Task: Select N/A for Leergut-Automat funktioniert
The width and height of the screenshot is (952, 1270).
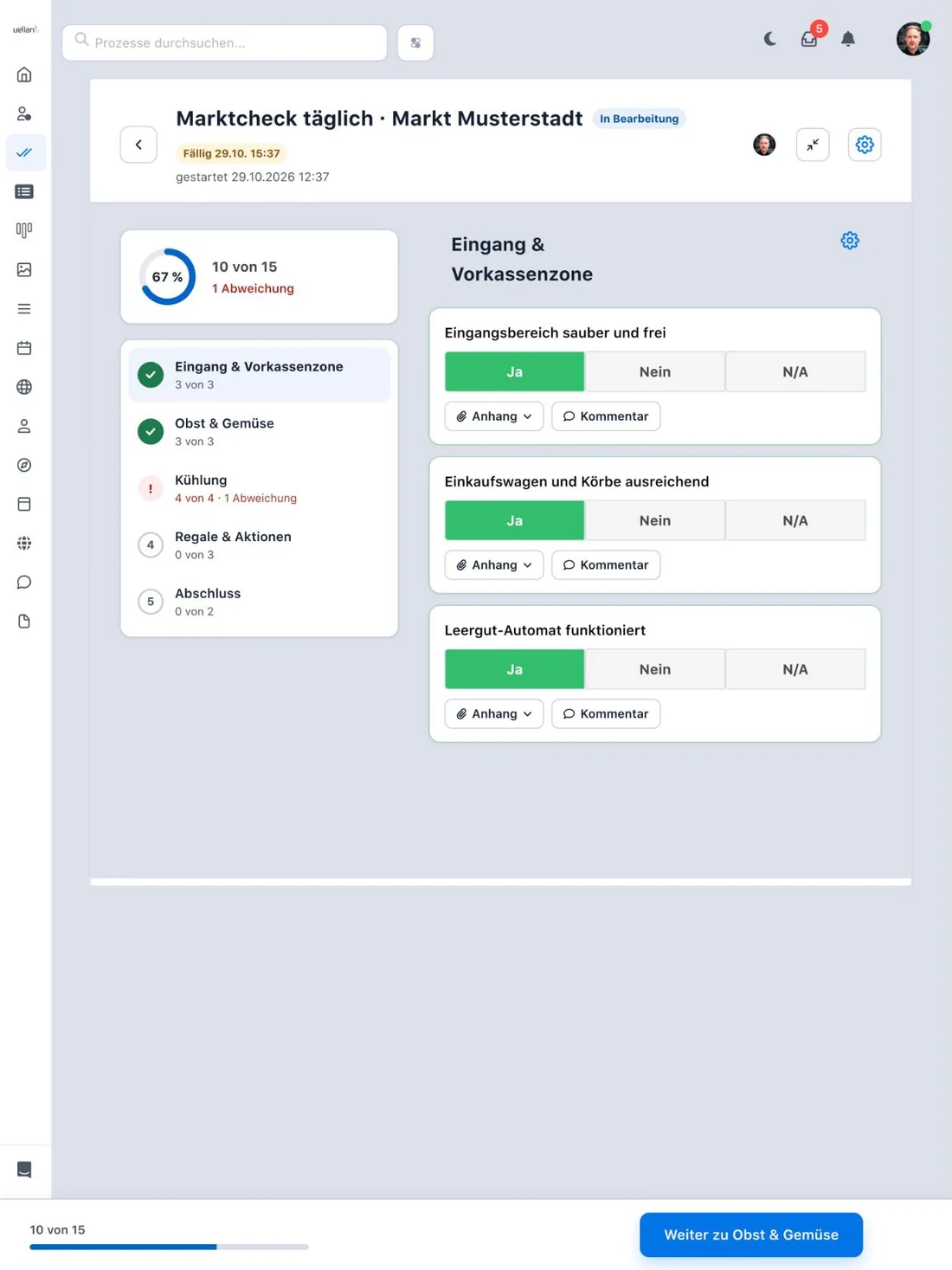Action: tap(795, 669)
